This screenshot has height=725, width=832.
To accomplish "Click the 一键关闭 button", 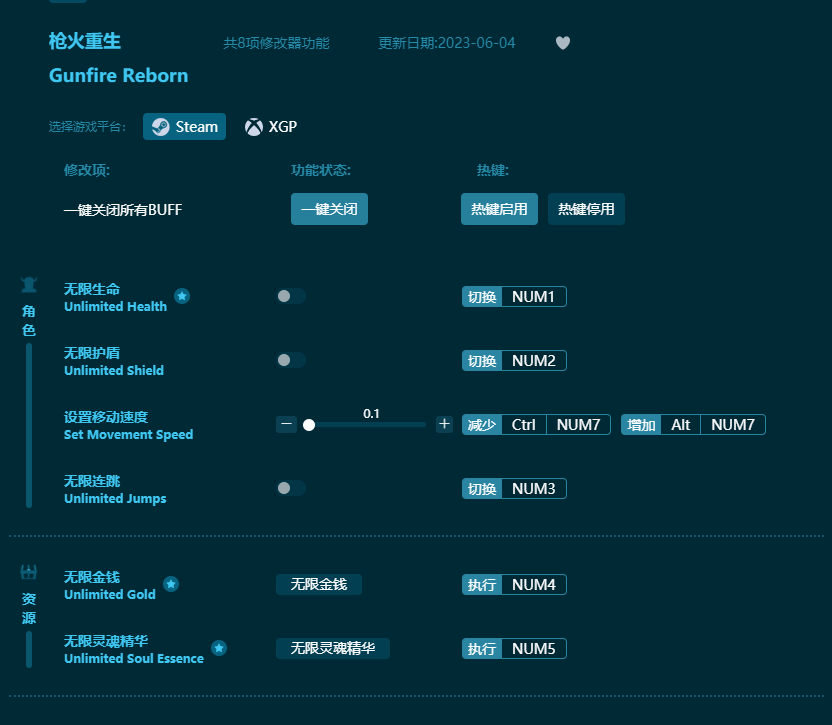I will [329, 209].
